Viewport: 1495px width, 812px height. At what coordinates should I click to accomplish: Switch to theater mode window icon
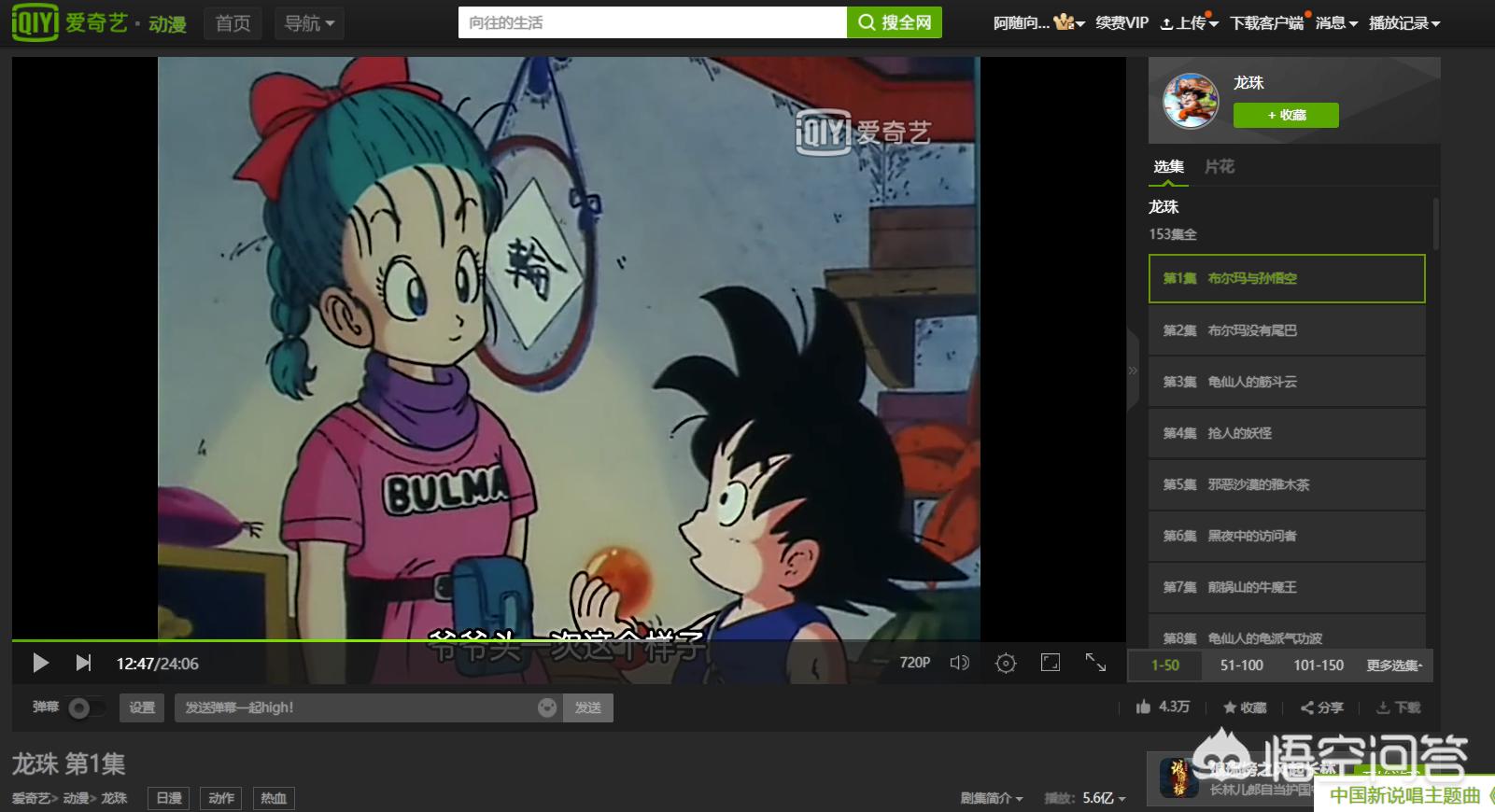(1051, 663)
